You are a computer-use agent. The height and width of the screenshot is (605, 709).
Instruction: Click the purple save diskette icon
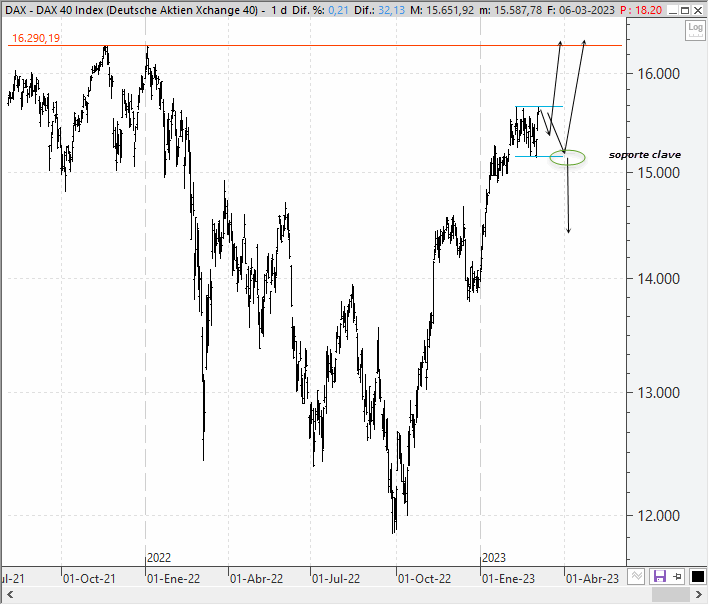point(660,577)
